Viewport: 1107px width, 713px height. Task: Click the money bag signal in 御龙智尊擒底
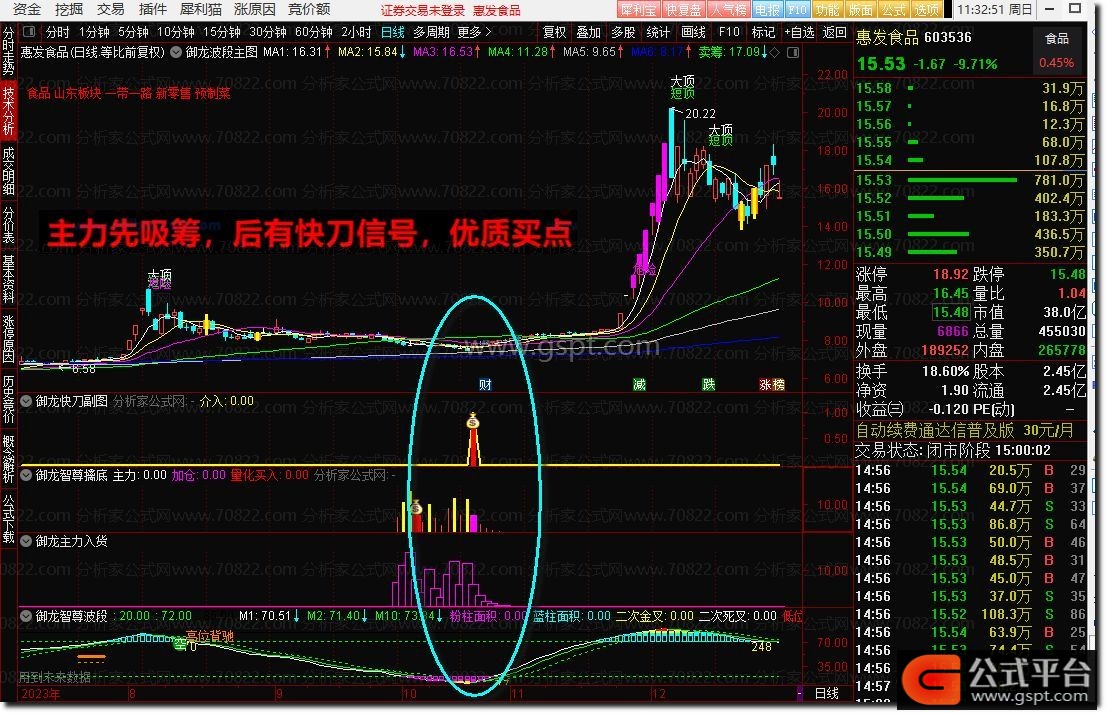(417, 507)
